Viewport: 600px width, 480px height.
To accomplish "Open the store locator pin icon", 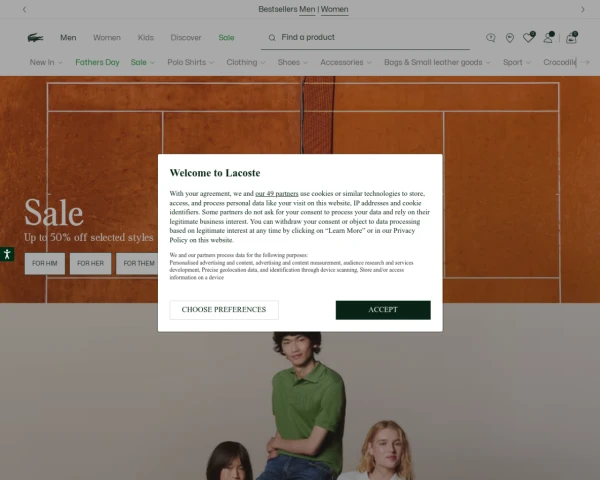I will [510, 38].
